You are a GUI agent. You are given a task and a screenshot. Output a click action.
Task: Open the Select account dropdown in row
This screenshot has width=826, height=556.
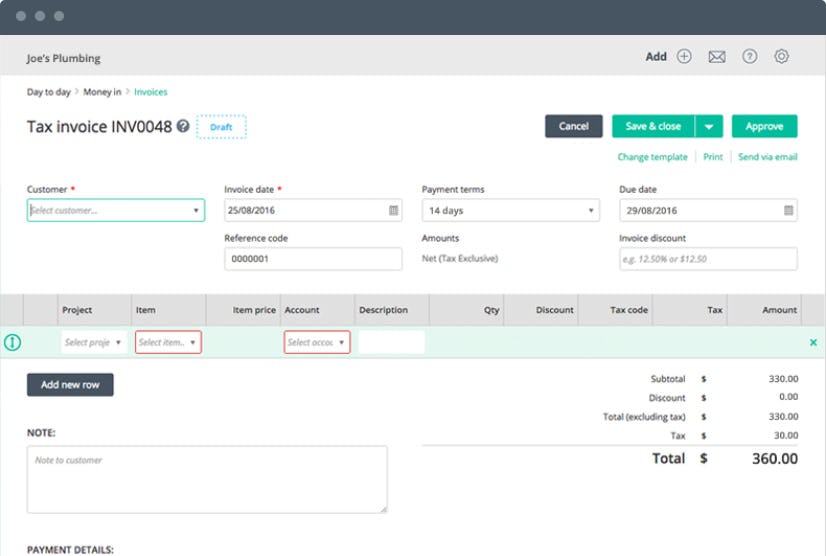point(317,343)
